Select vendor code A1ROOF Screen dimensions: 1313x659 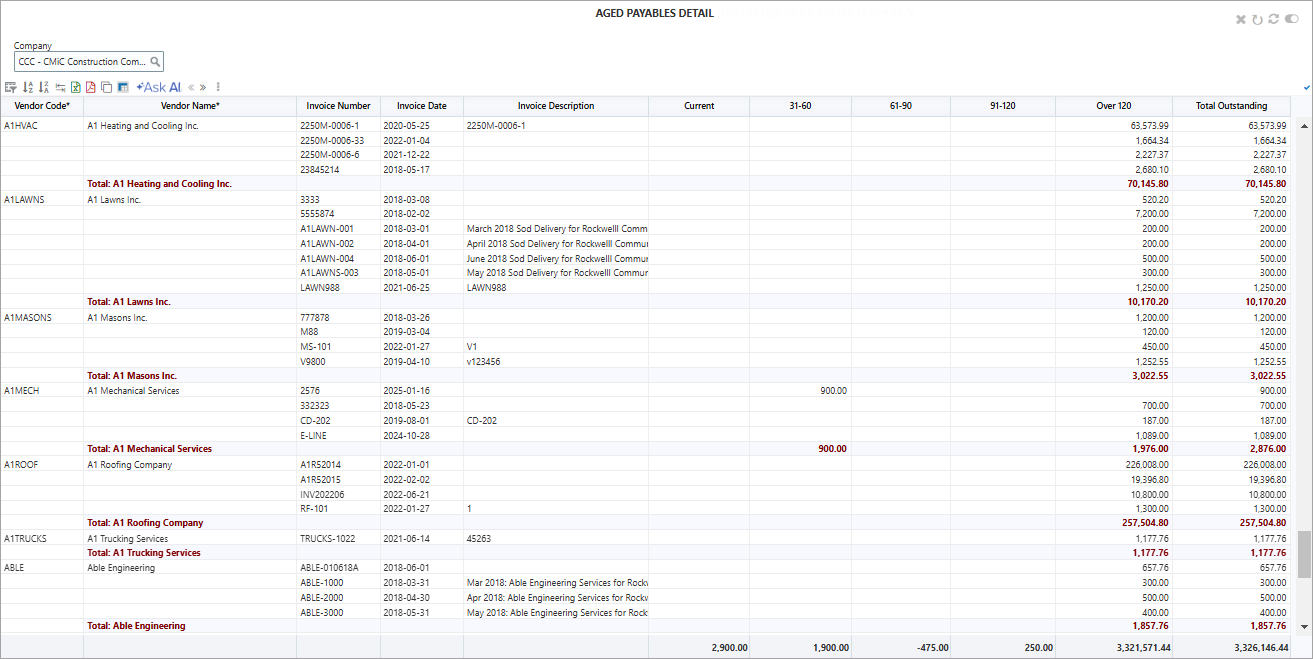coord(22,465)
